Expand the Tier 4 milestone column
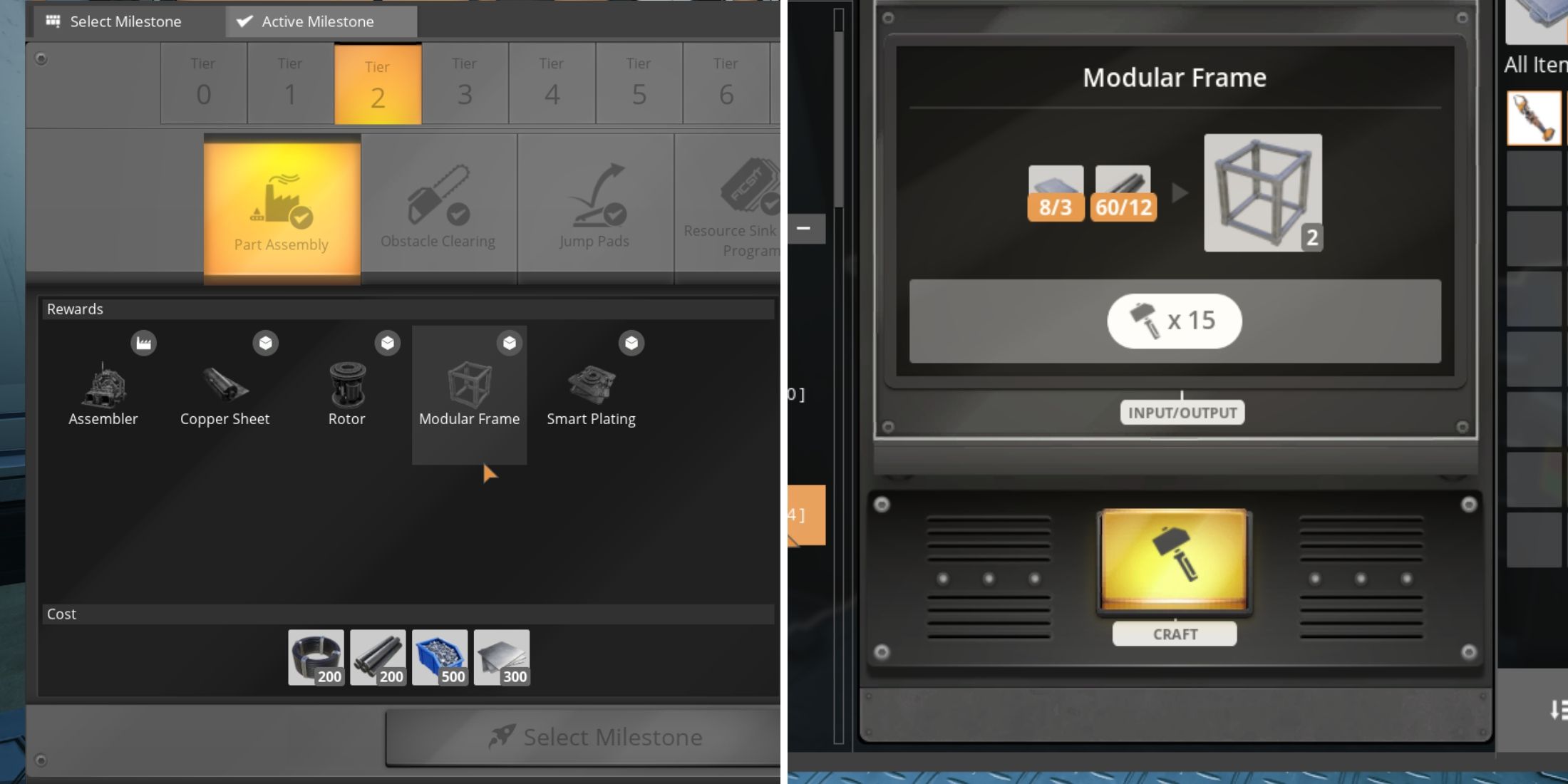The height and width of the screenshot is (784, 1568). click(550, 83)
